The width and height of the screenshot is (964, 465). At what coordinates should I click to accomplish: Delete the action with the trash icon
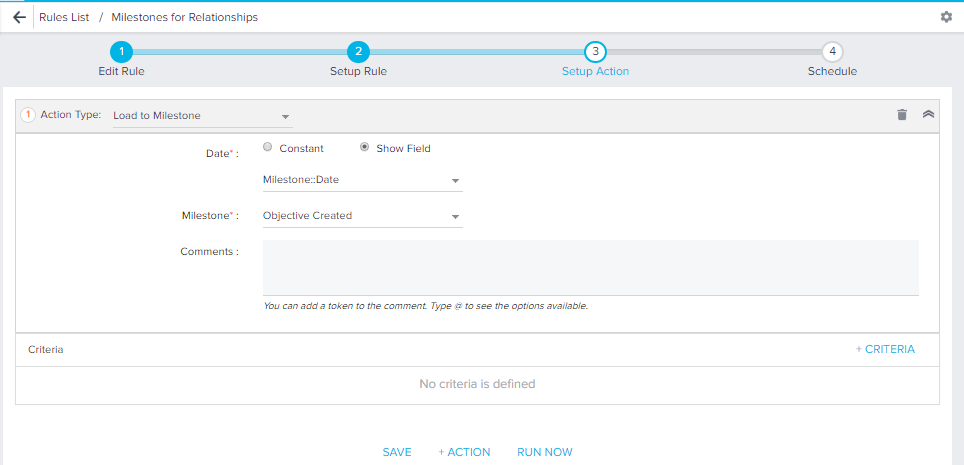[x=902, y=114]
